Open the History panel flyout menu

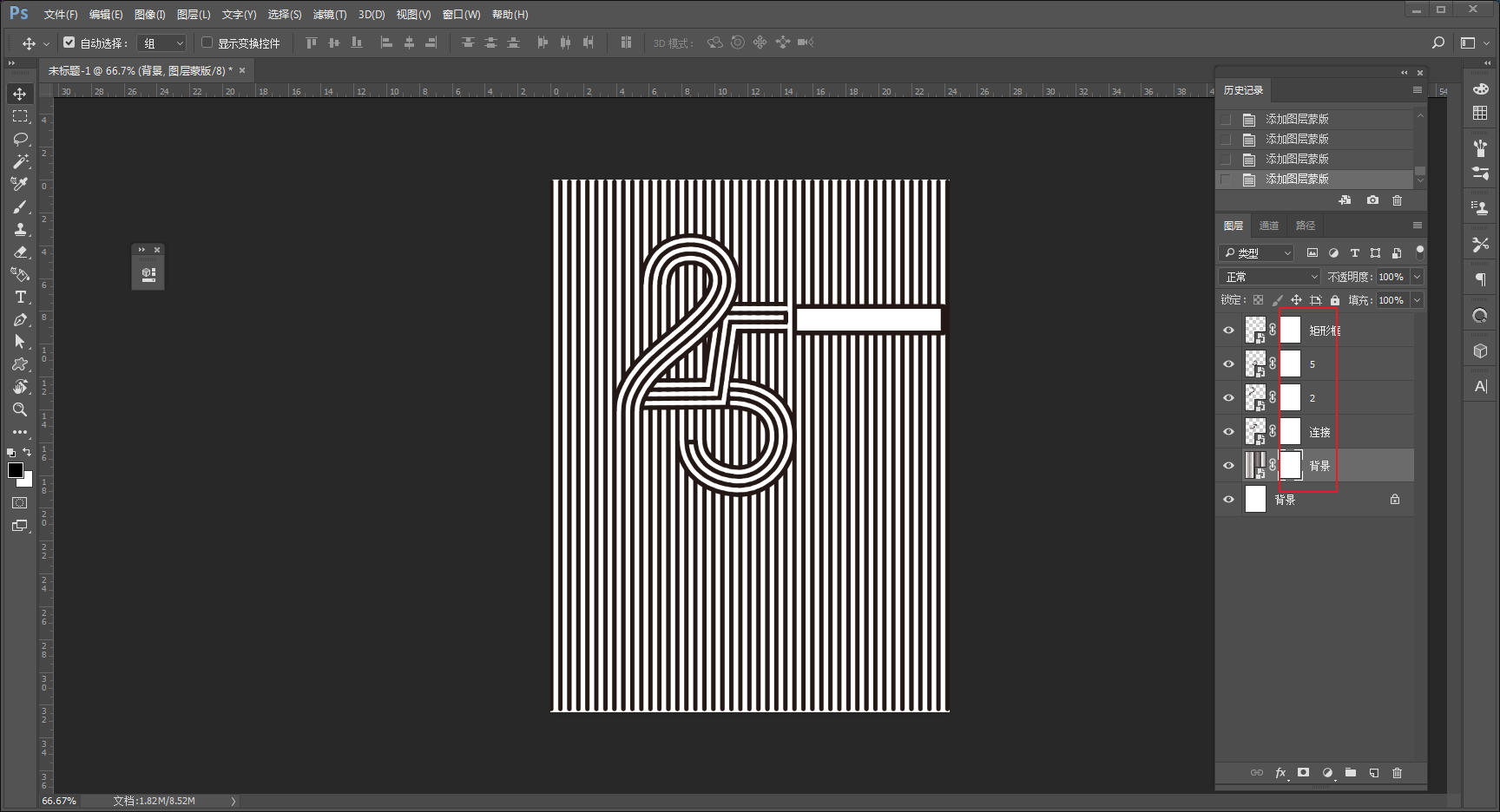[1418, 90]
